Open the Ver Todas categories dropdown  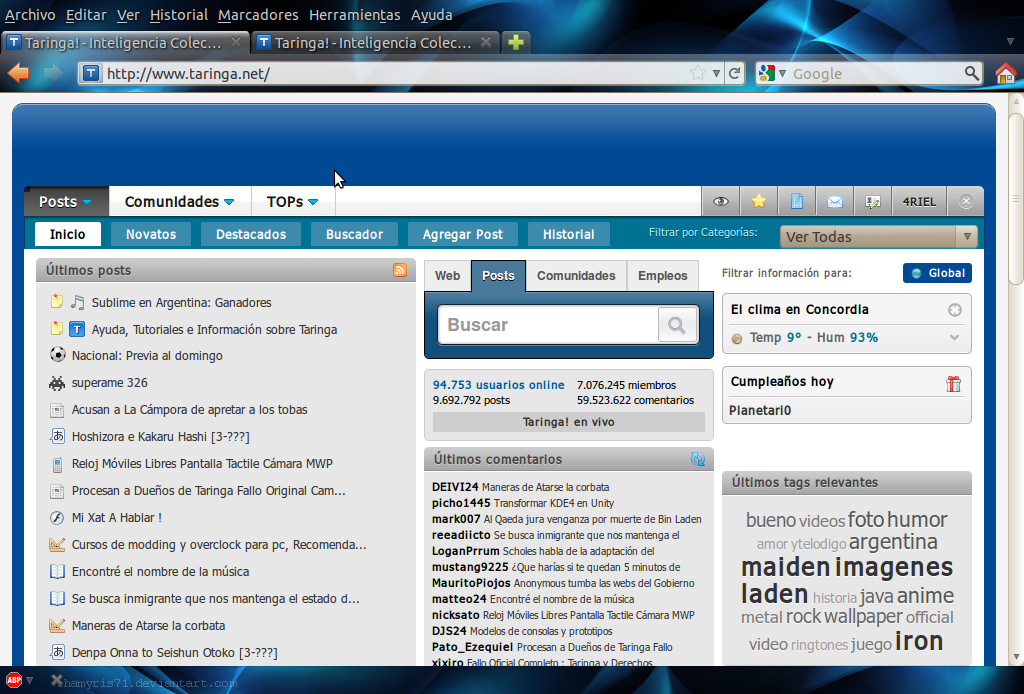(878, 236)
